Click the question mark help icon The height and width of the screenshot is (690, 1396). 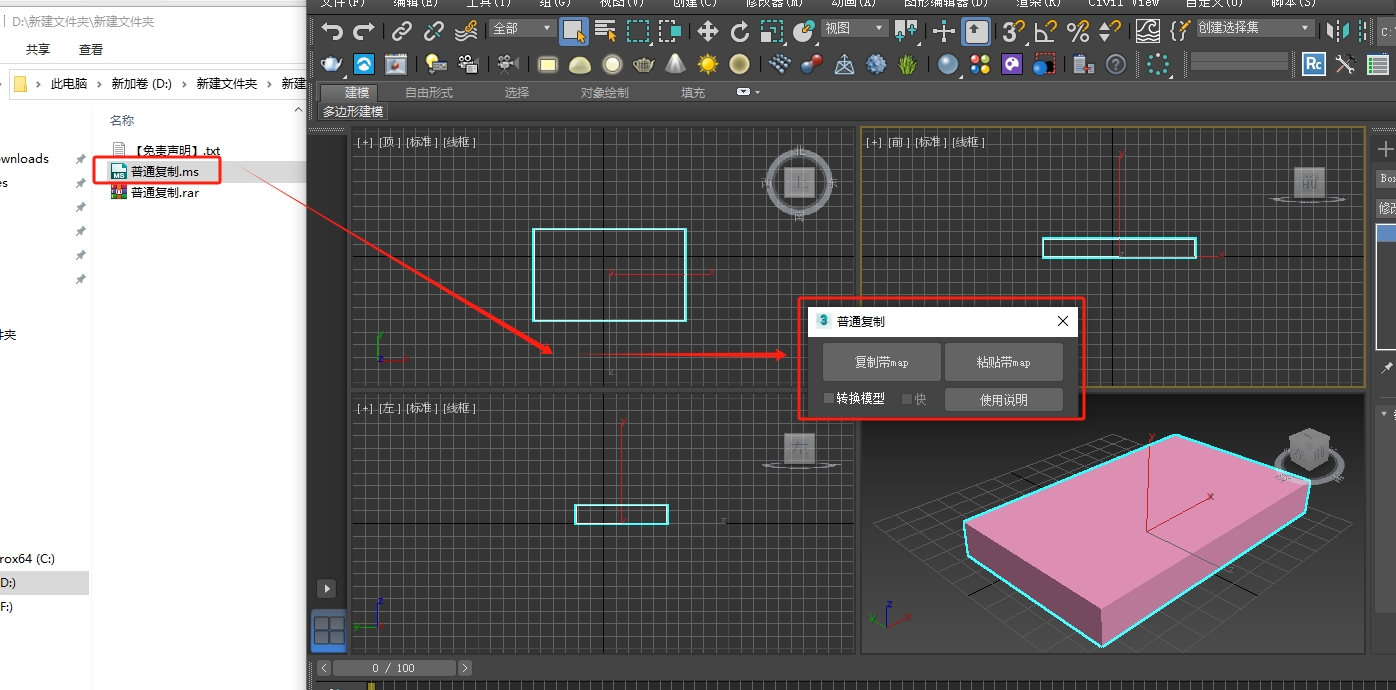pyautogui.click(x=1116, y=65)
